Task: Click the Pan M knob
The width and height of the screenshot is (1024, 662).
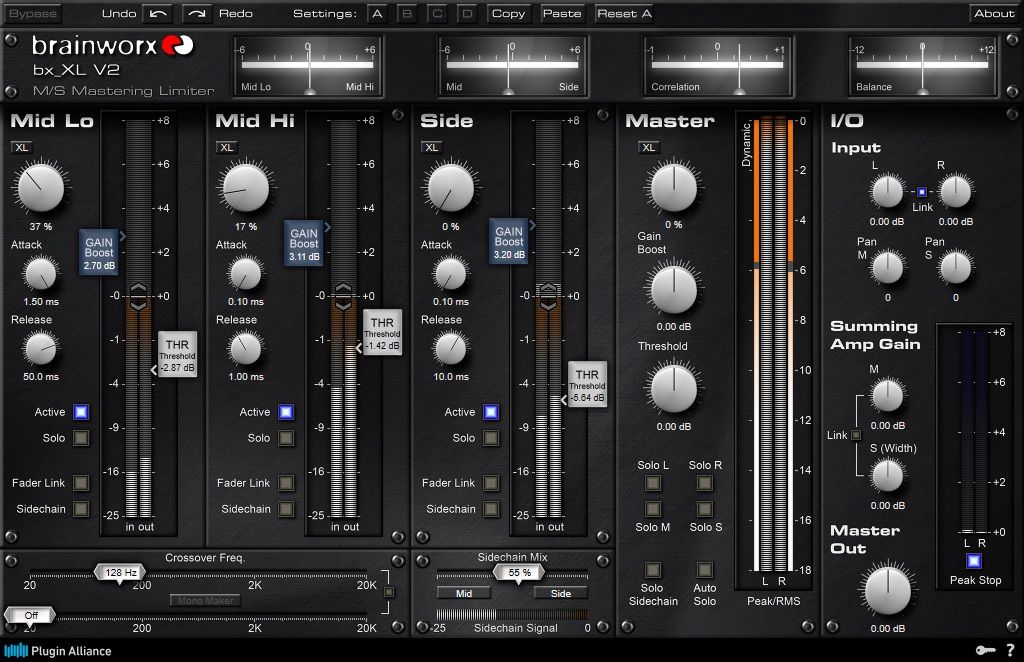Action: [x=887, y=268]
